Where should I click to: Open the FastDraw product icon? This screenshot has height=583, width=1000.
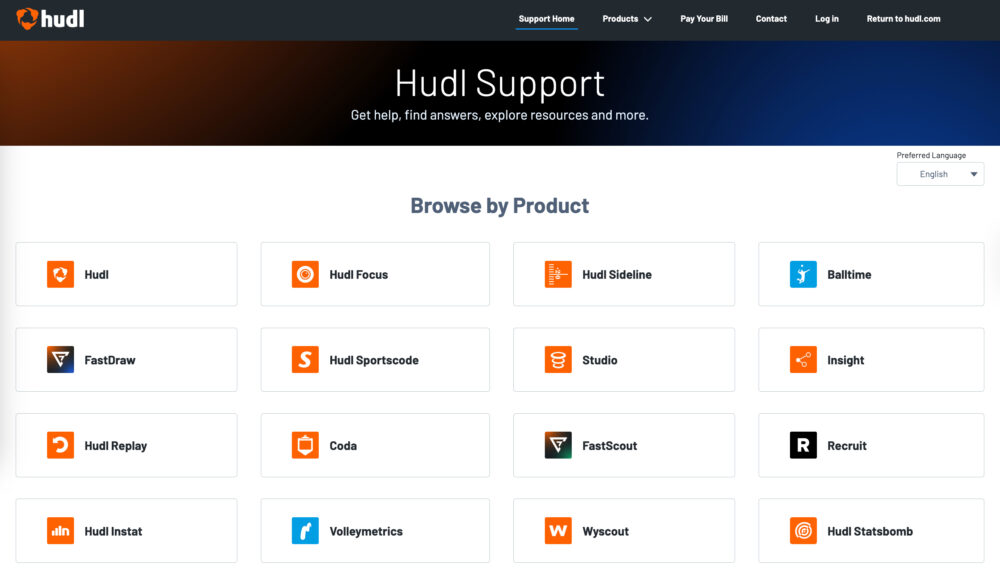pyautogui.click(x=60, y=360)
